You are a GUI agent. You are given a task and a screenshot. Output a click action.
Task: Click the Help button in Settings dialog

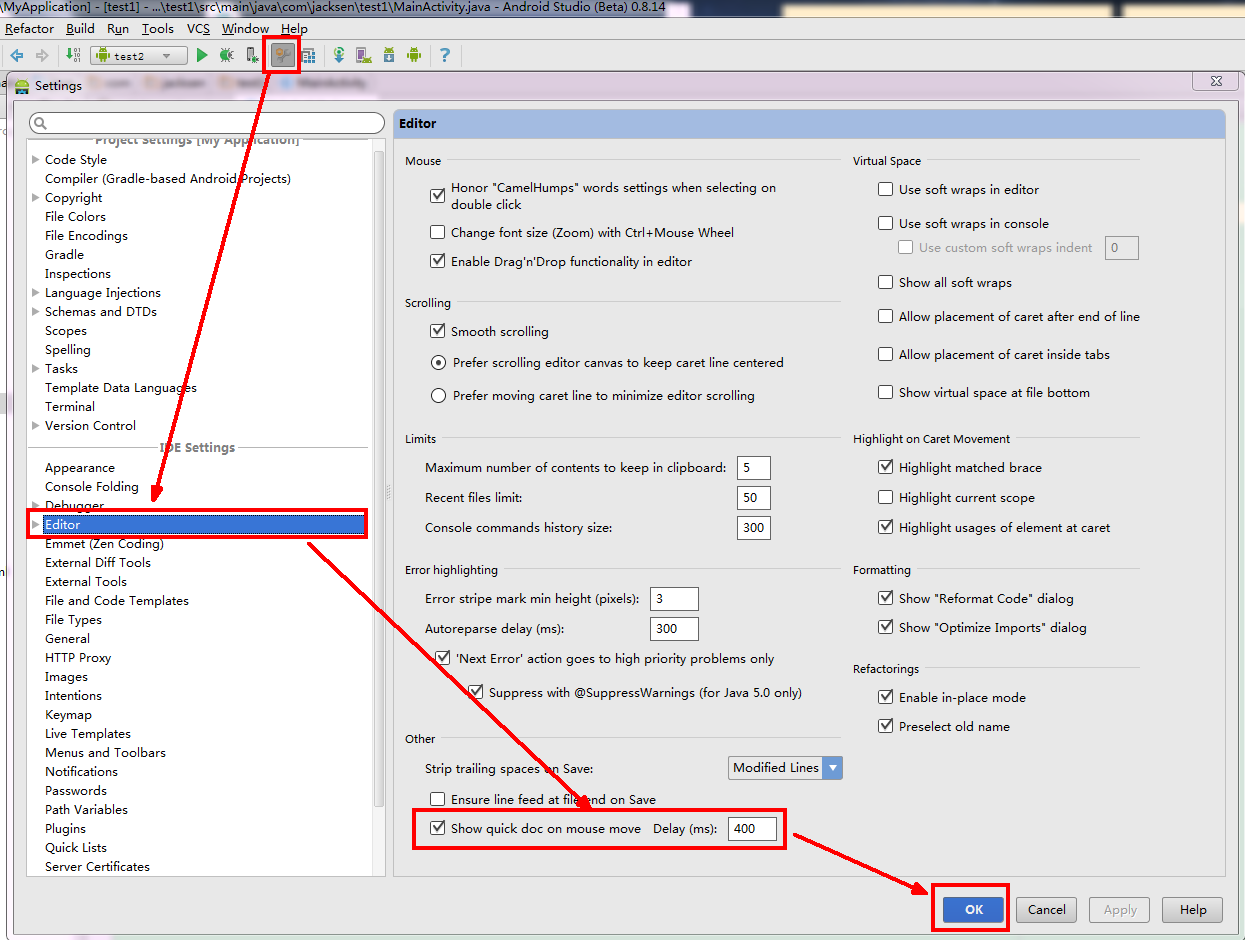pos(1193,910)
